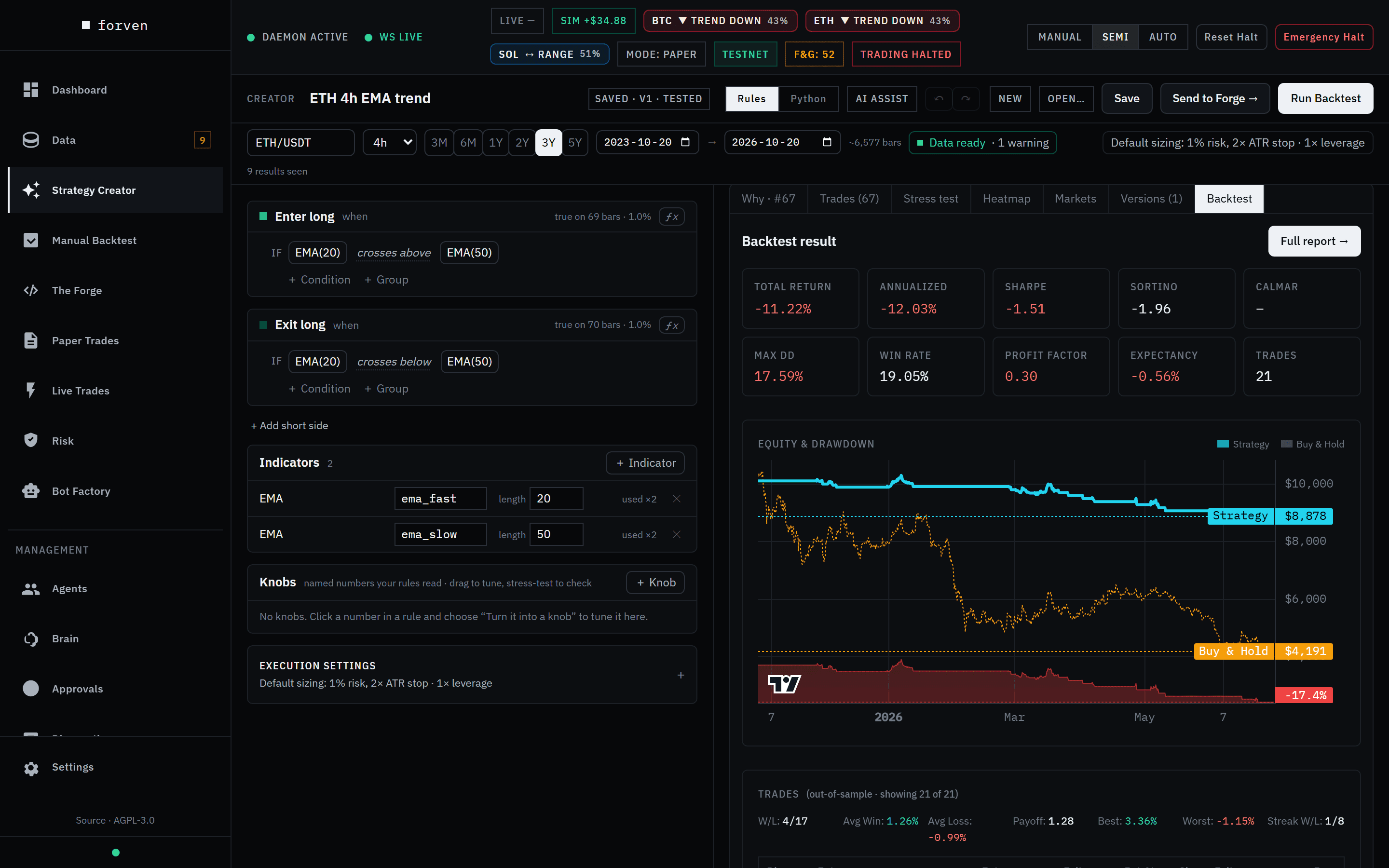Click the Run Backtest button

pyautogui.click(x=1325, y=99)
